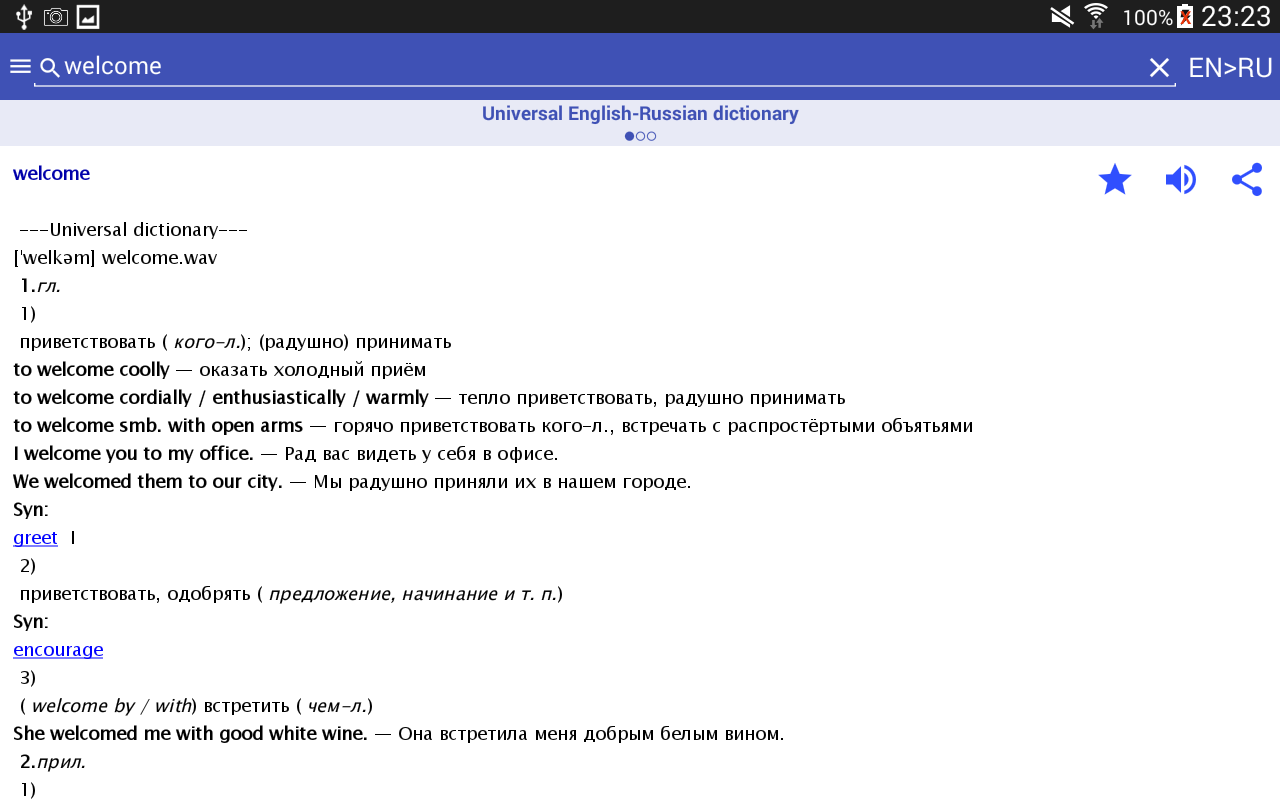Open the screenshot camera notification icon

(x=56, y=17)
